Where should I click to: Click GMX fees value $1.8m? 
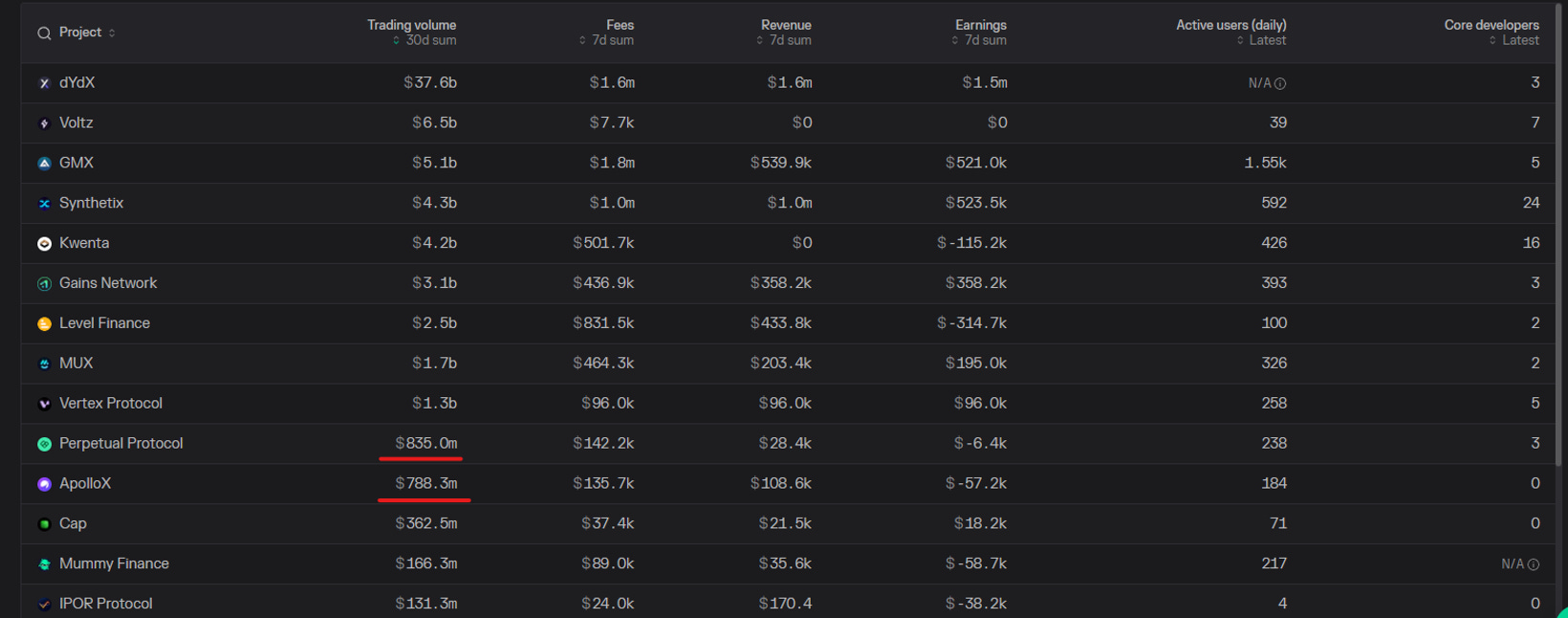click(x=612, y=164)
